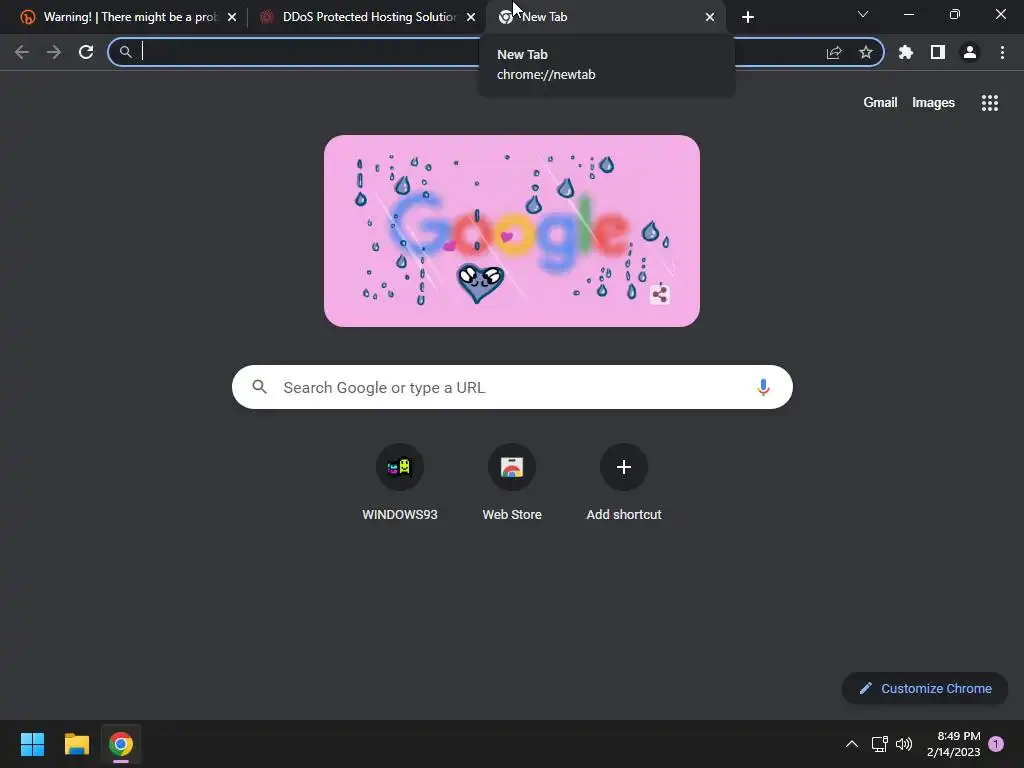The width and height of the screenshot is (1024, 768).
Task: Open the volume control in the tray
Action: click(904, 744)
